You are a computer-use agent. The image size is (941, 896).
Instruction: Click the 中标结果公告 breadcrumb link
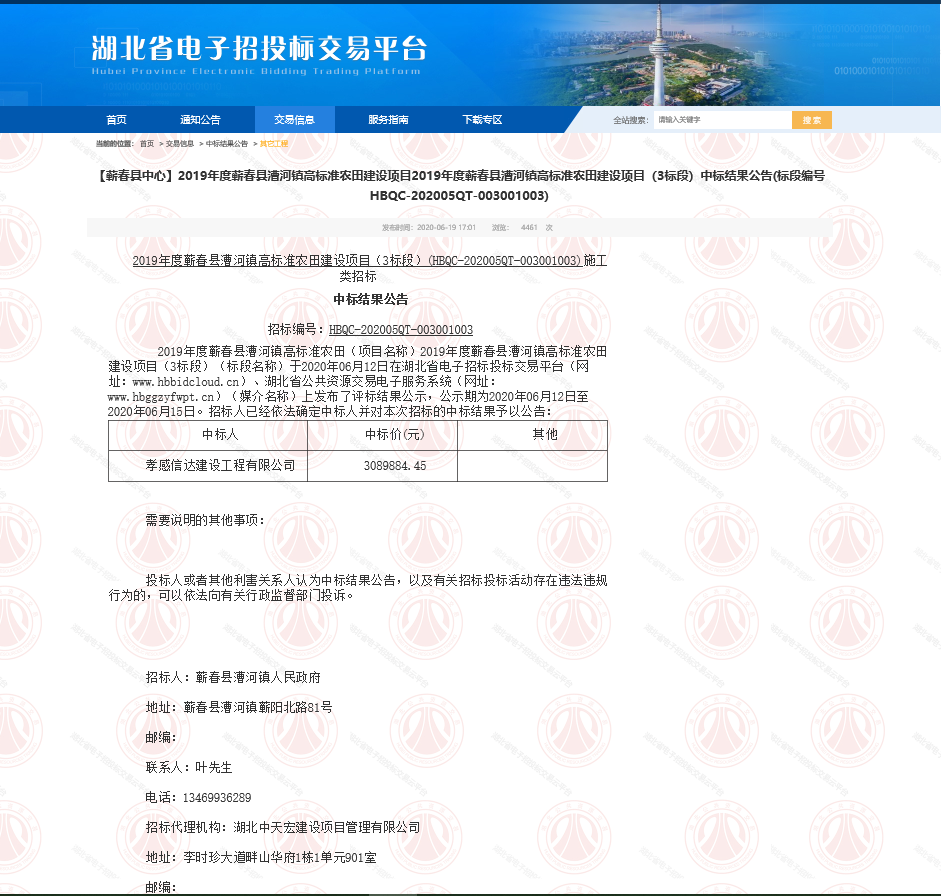(x=227, y=144)
